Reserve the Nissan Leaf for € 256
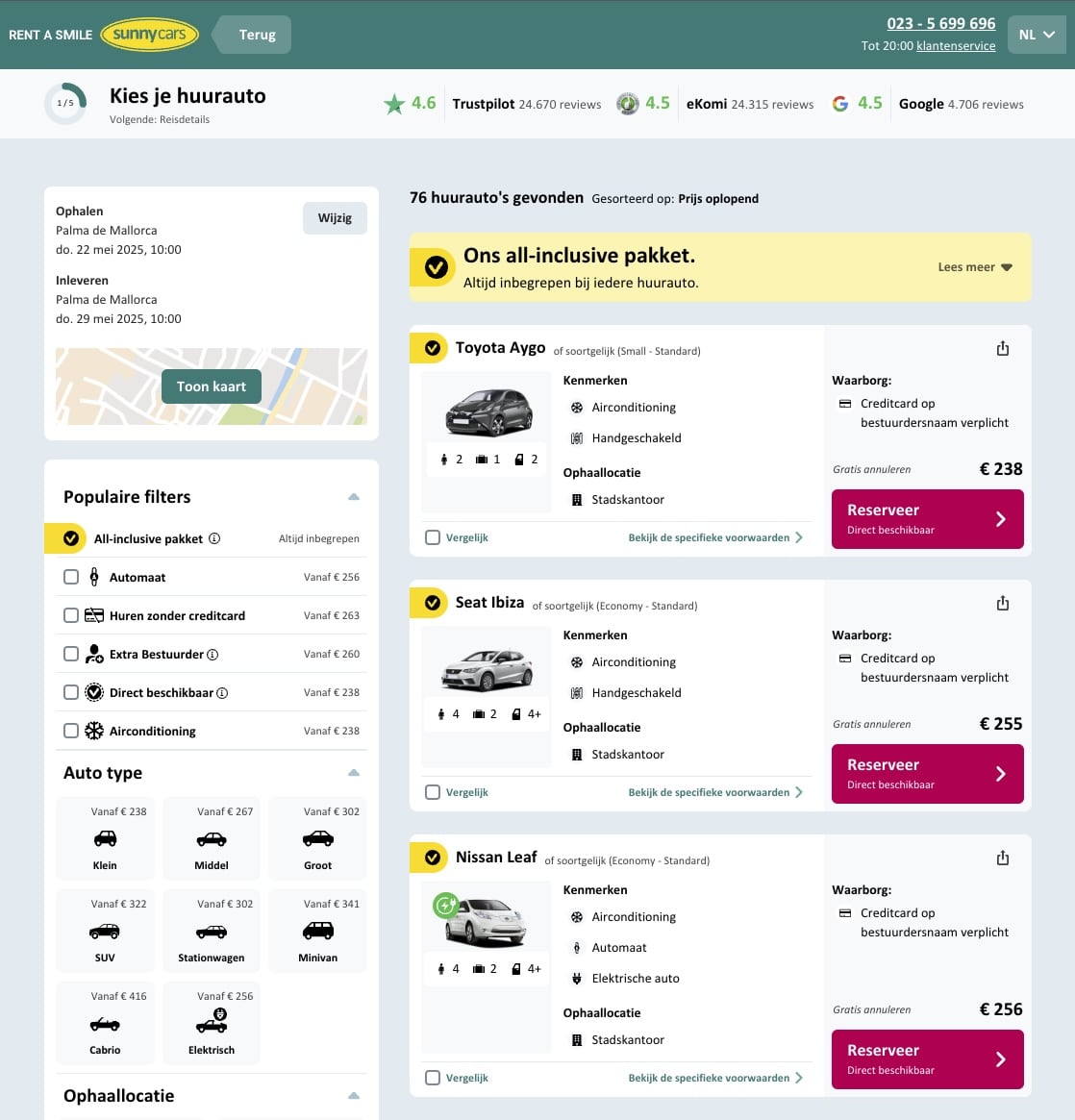This screenshot has width=1075, height=1120. [x=927, y=1059]
